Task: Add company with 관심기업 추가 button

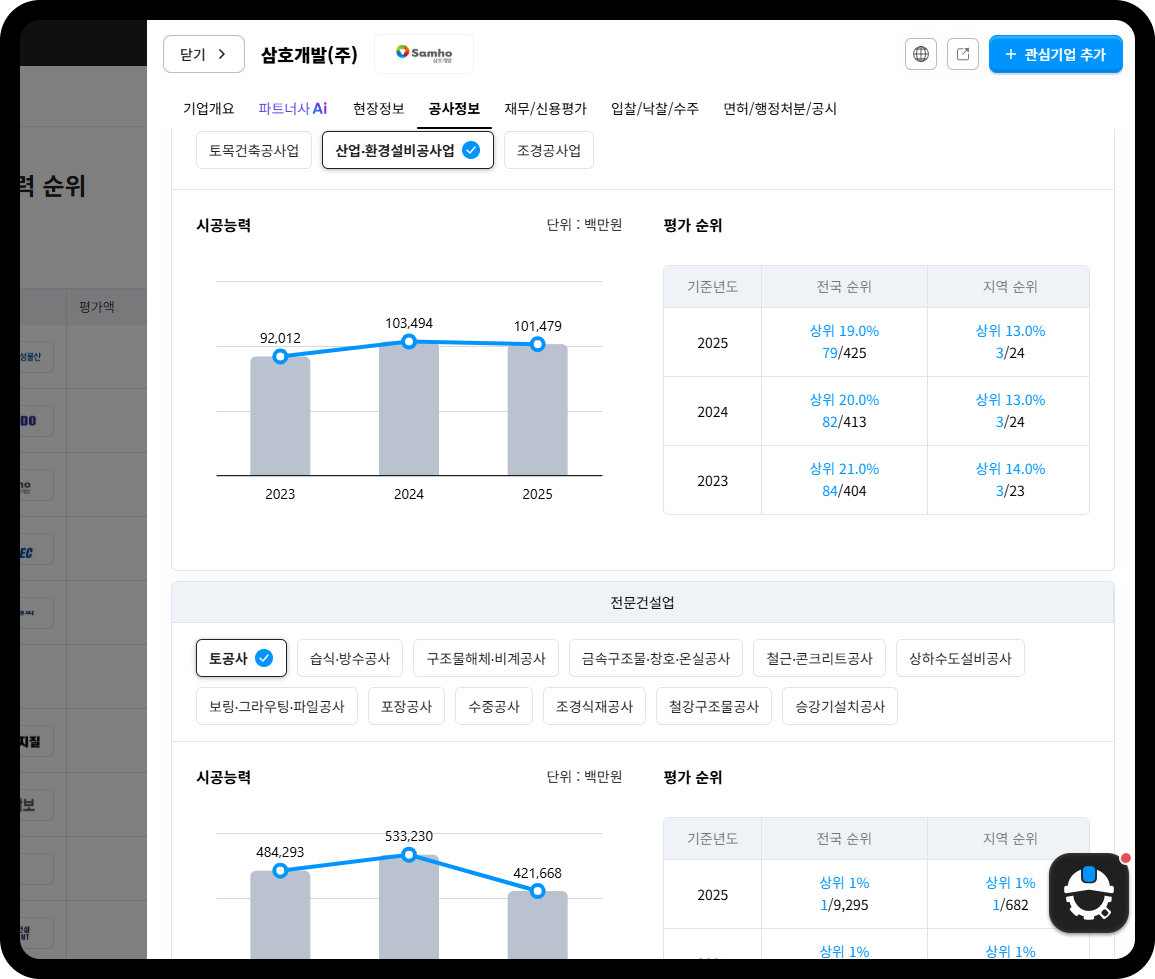Action: 1056,54
